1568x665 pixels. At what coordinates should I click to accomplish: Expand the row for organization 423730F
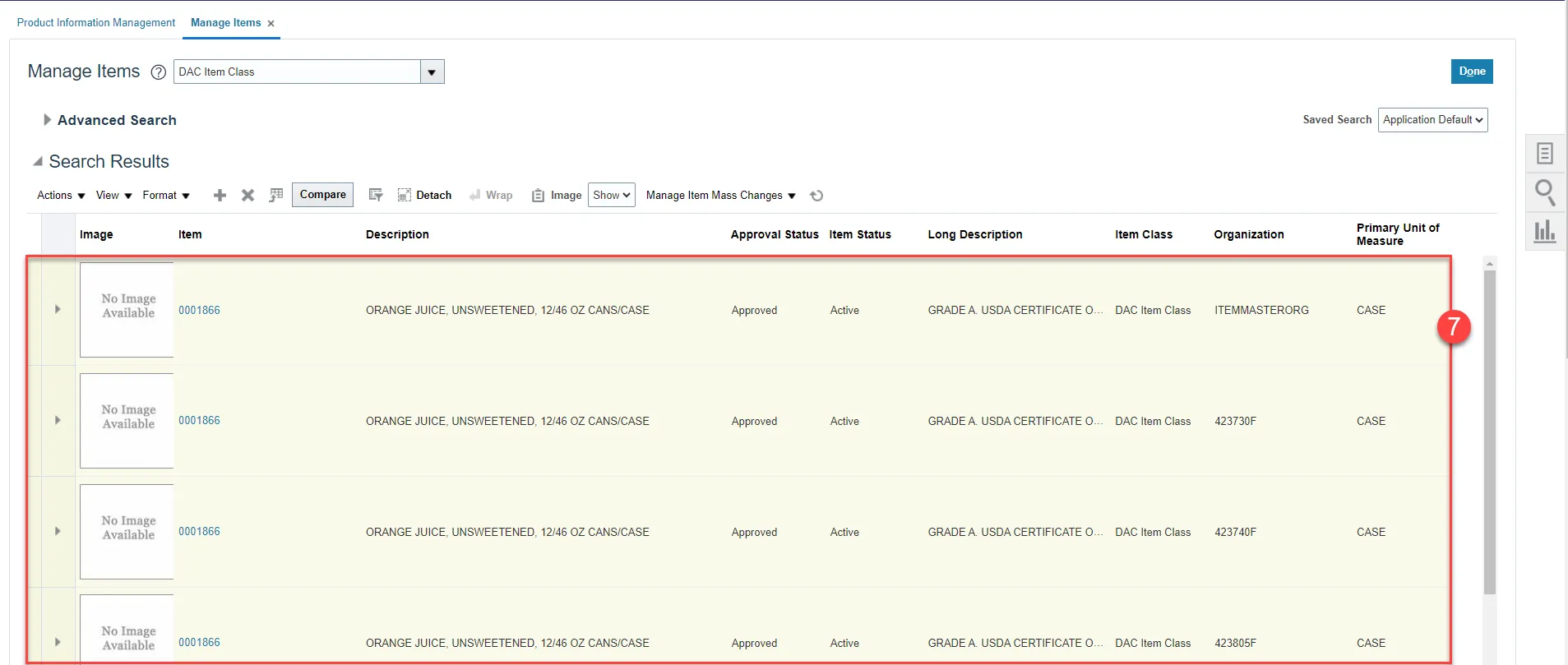[58, 420]
